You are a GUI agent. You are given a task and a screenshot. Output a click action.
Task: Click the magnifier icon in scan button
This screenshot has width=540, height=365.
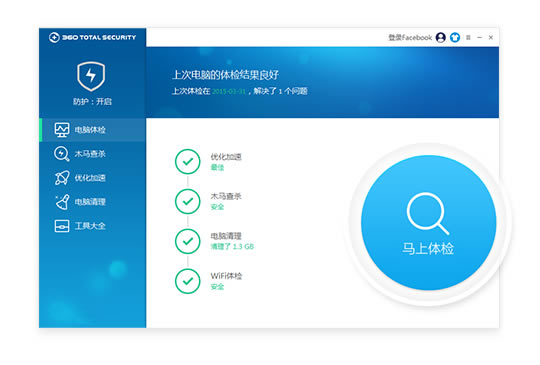pyautogui.click(x=427, y=213)
